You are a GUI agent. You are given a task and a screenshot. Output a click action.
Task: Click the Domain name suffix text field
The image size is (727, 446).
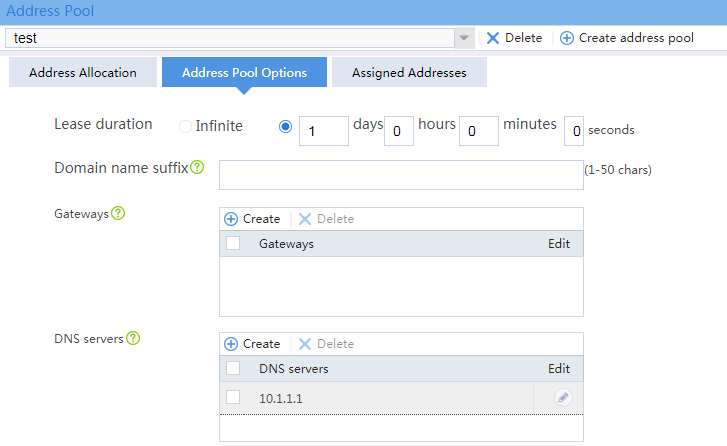(401, 175)
